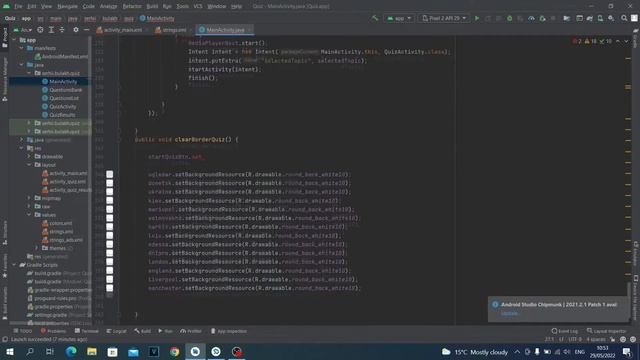Collapse the java folder in project tree
640x360 pixels.
pos(22,65)
